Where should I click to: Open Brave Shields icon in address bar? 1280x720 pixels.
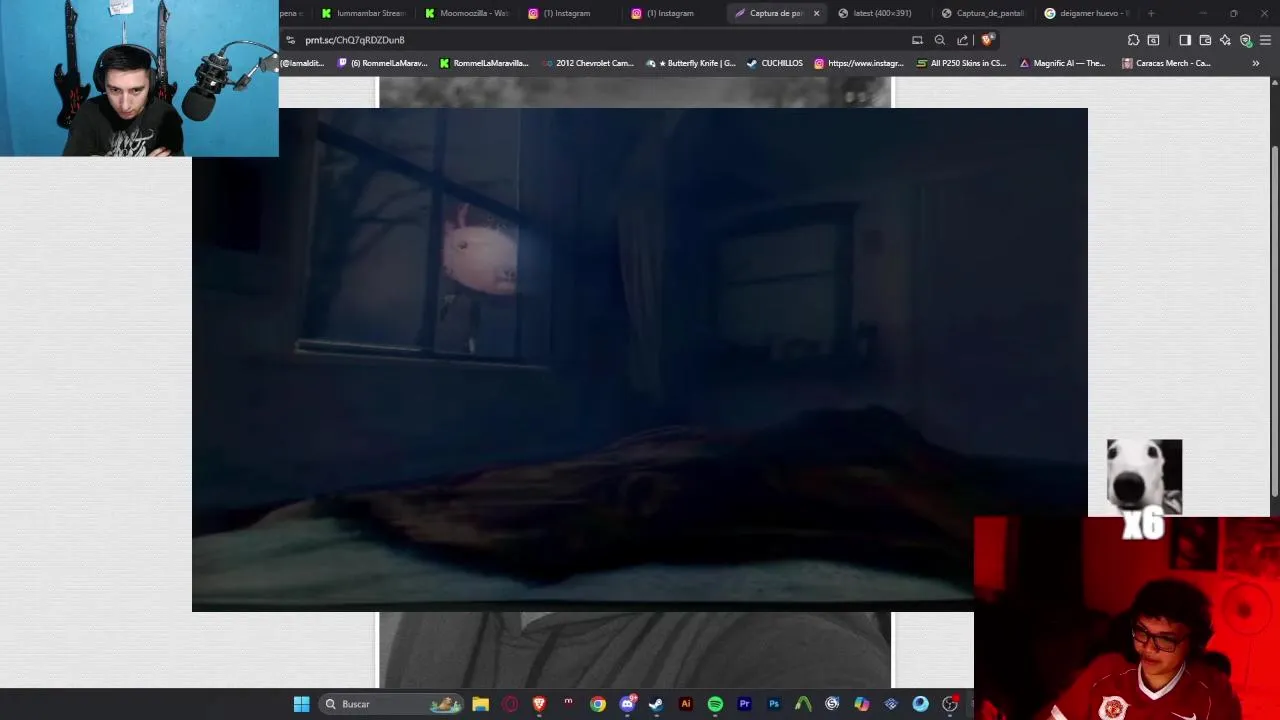coord(987,40)
